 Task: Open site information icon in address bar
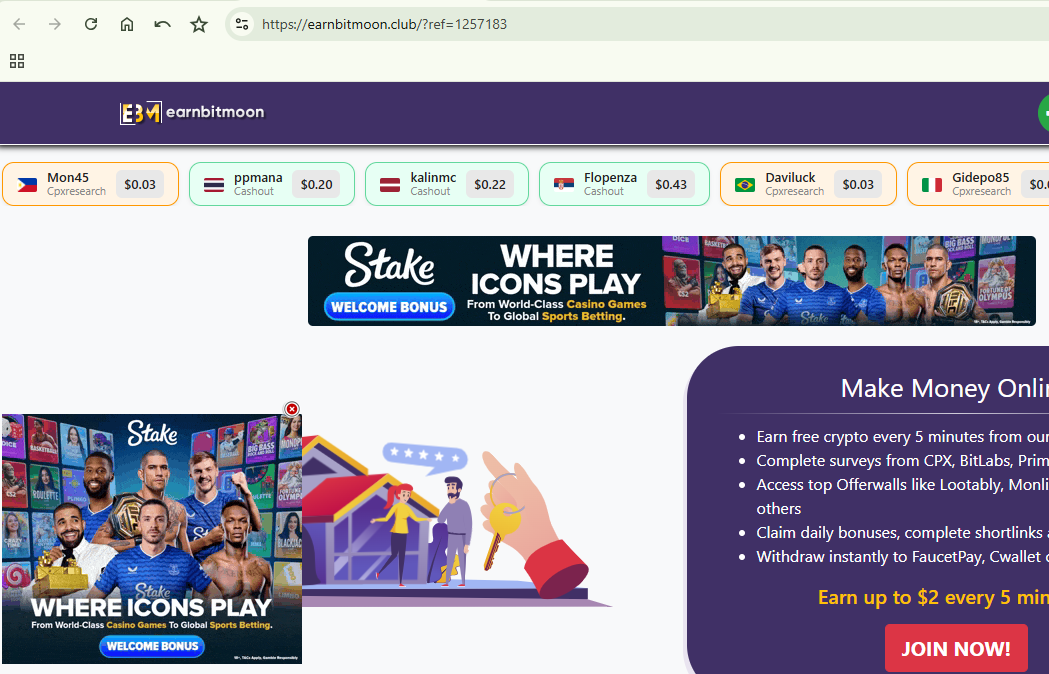pyautogui.click(x=242, y=24)
